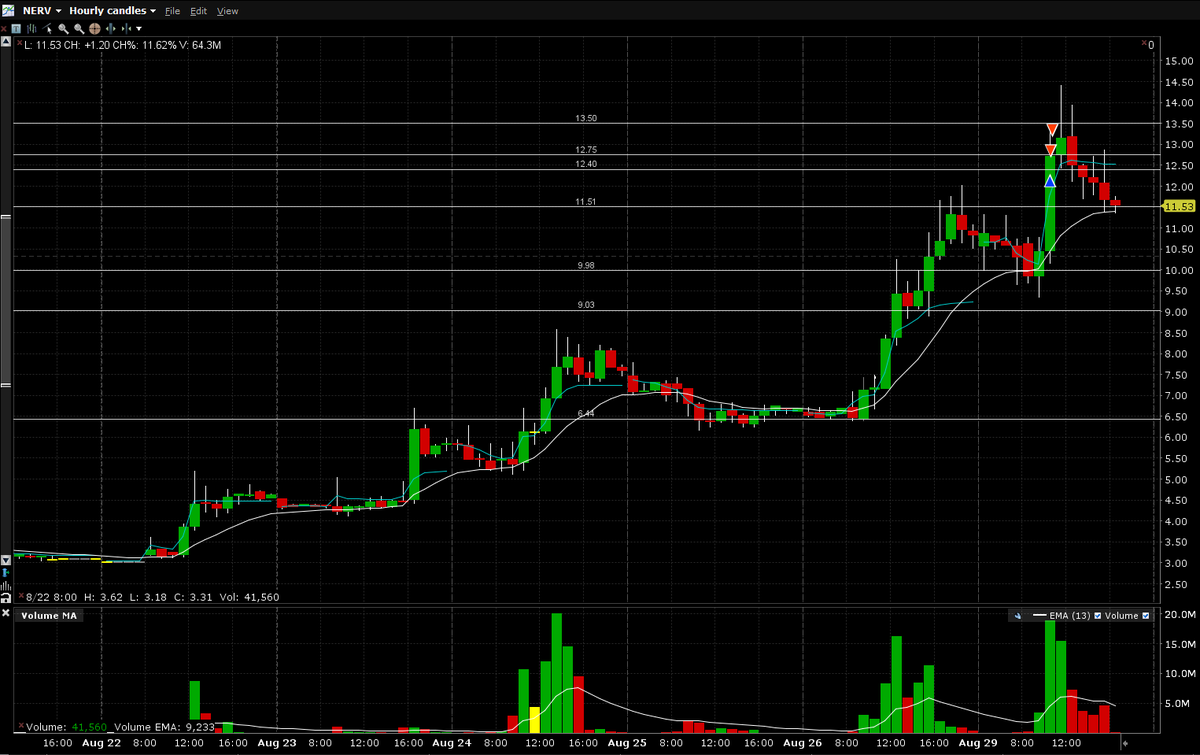The image size is (1200, 755).
Task: Click the upper orange down-triangle sell marker
Action: point(1052,130)
